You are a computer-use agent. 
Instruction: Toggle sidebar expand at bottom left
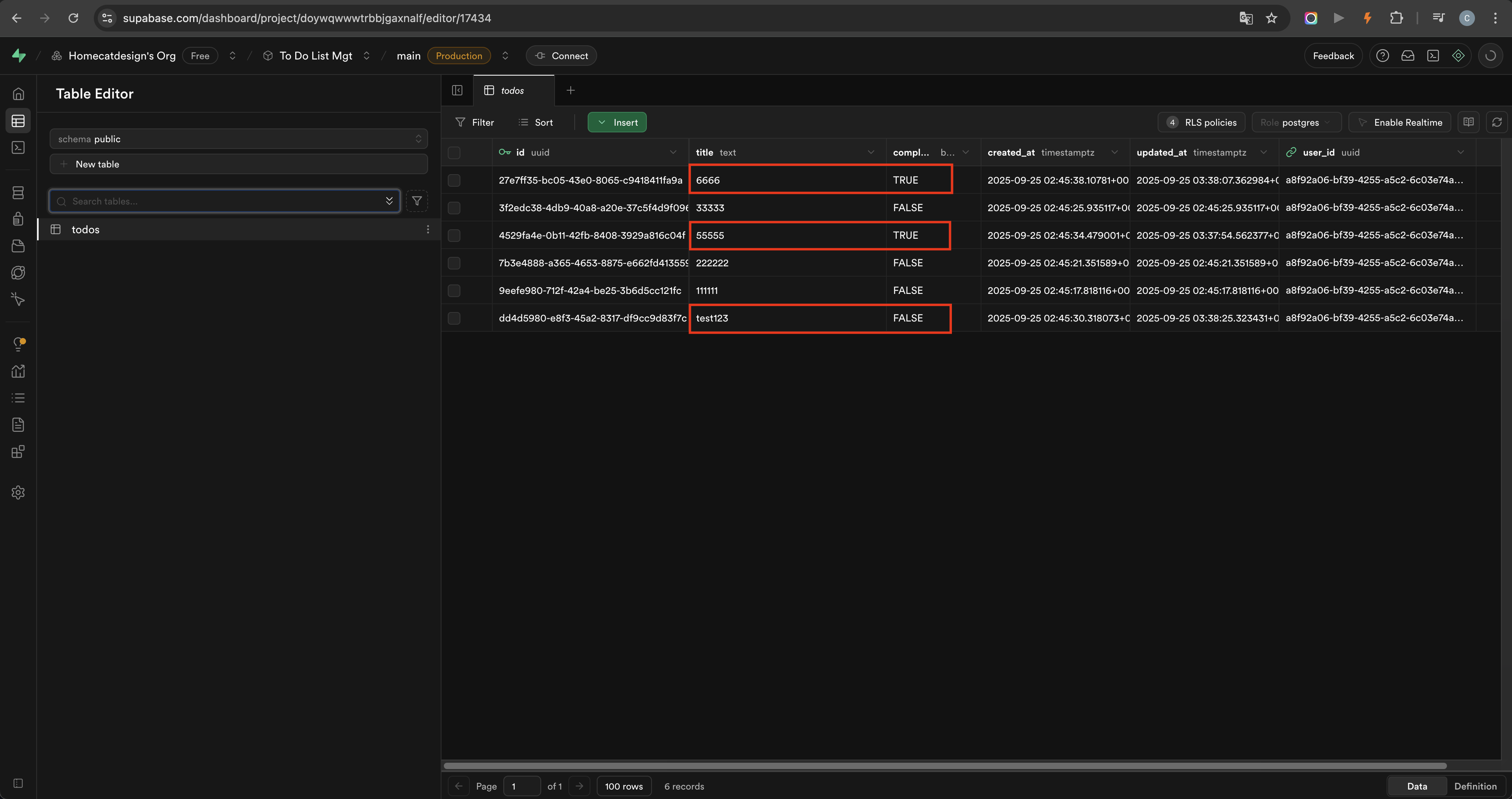click(18, 783)
